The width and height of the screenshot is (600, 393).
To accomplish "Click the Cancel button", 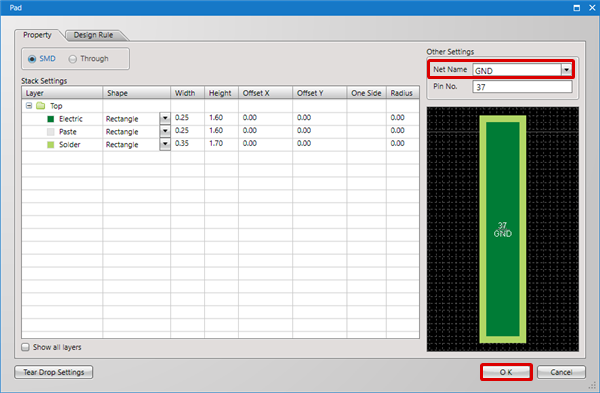I will 561,372.
